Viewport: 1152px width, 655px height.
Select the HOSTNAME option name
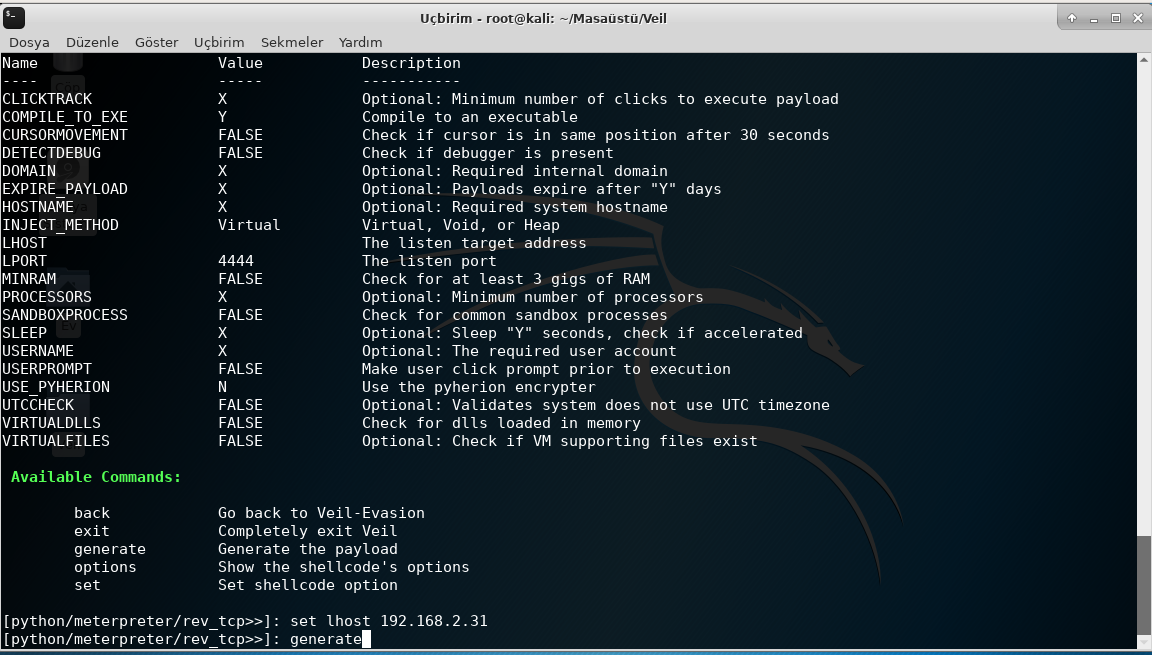click(38, 207)
